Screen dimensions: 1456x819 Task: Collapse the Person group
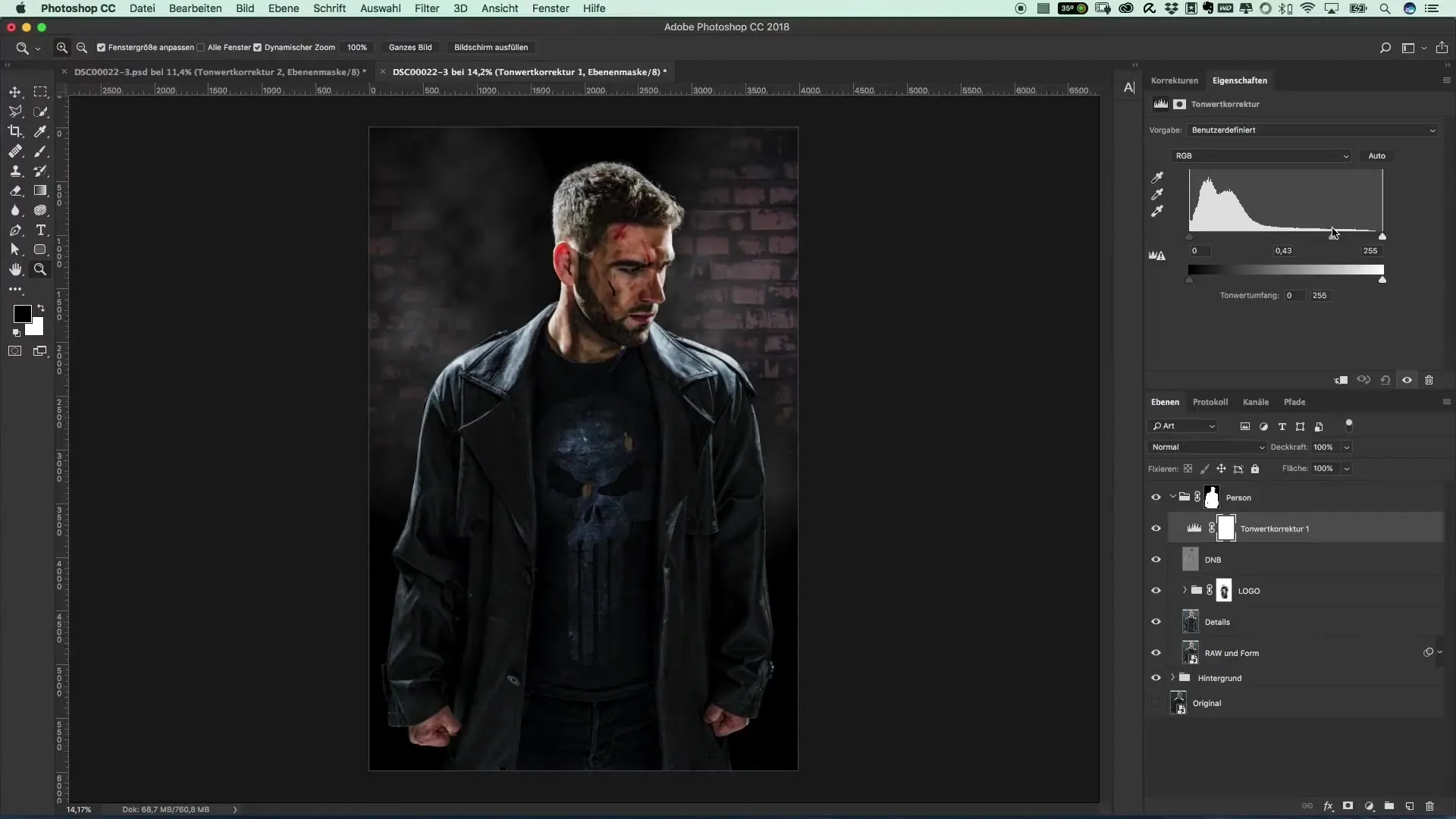click(x=1173, y=497)
